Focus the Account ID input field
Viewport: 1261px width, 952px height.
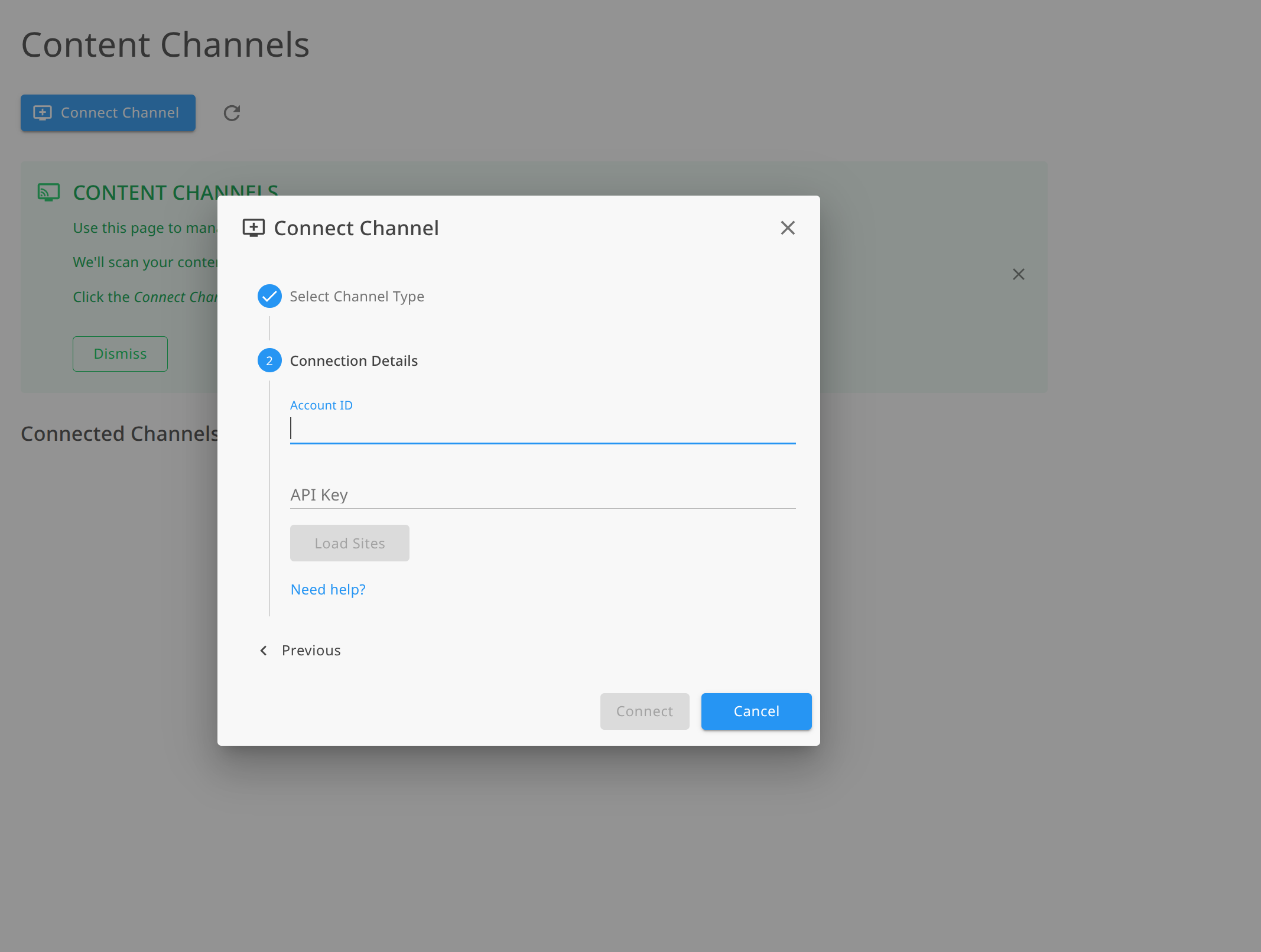[x=542, y=428]
